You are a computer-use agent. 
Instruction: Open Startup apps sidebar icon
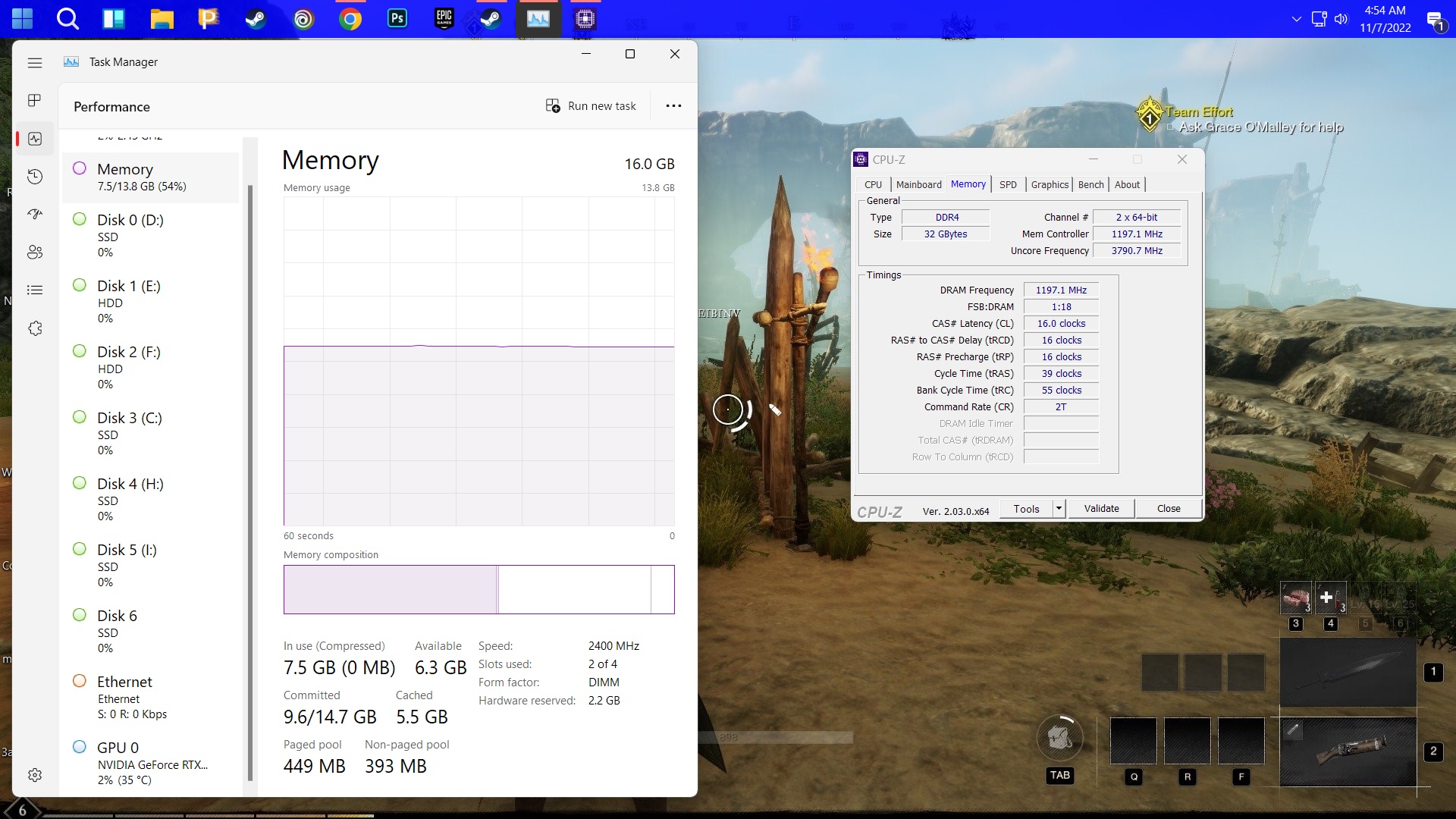click(x=34, y=215)
